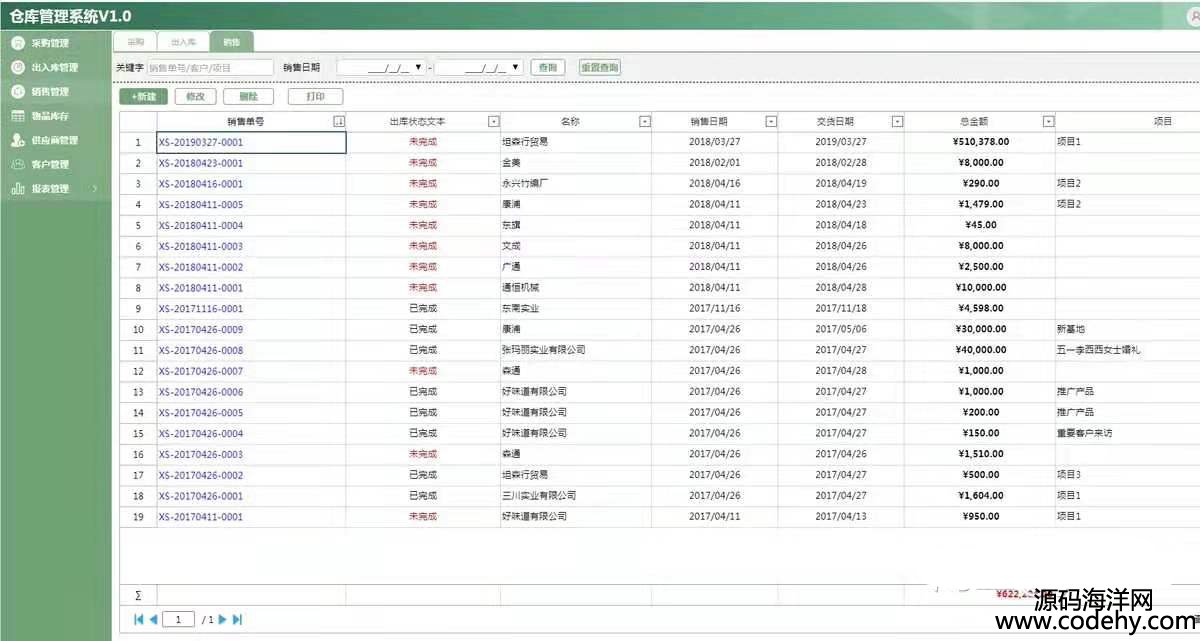The height and width of the screenshot is (641, 1200).
Task: Click the 修改 button
Action: pos(196,96)
